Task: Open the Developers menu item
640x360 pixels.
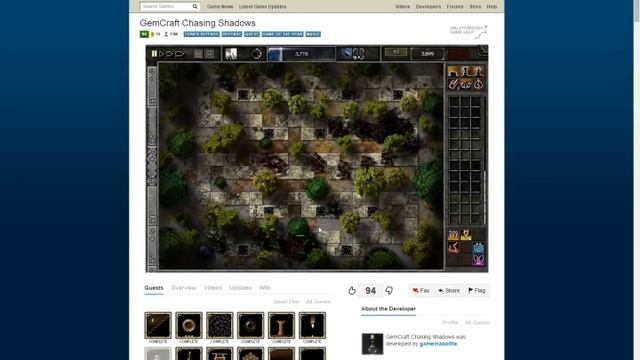Action: (x=428, y=7)
